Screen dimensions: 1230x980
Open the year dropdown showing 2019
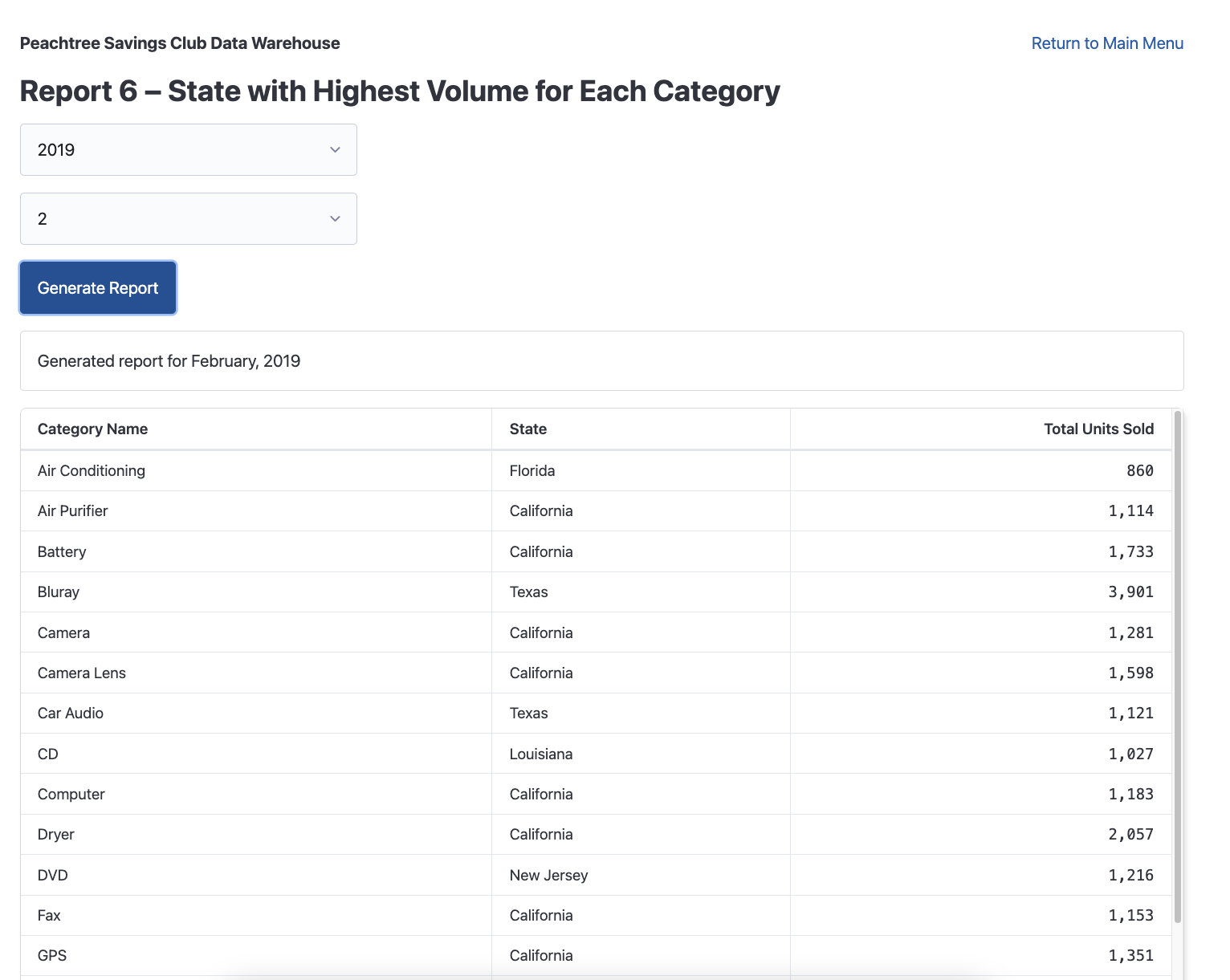coord(188,149)
